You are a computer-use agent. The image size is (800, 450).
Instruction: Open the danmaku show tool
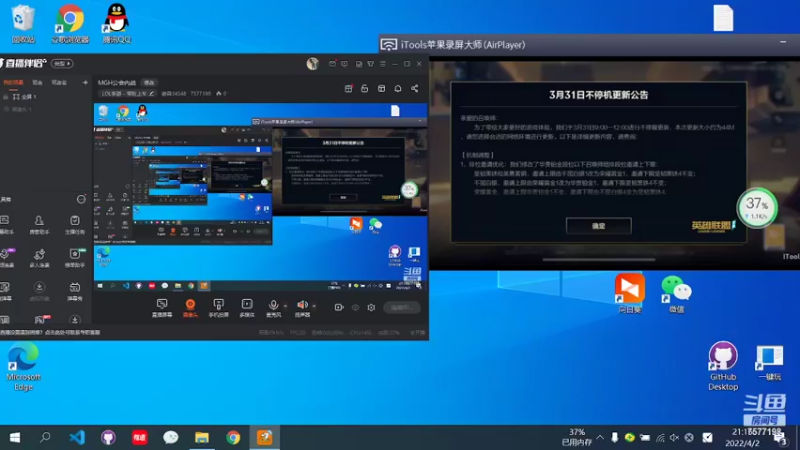click(74, 291)
